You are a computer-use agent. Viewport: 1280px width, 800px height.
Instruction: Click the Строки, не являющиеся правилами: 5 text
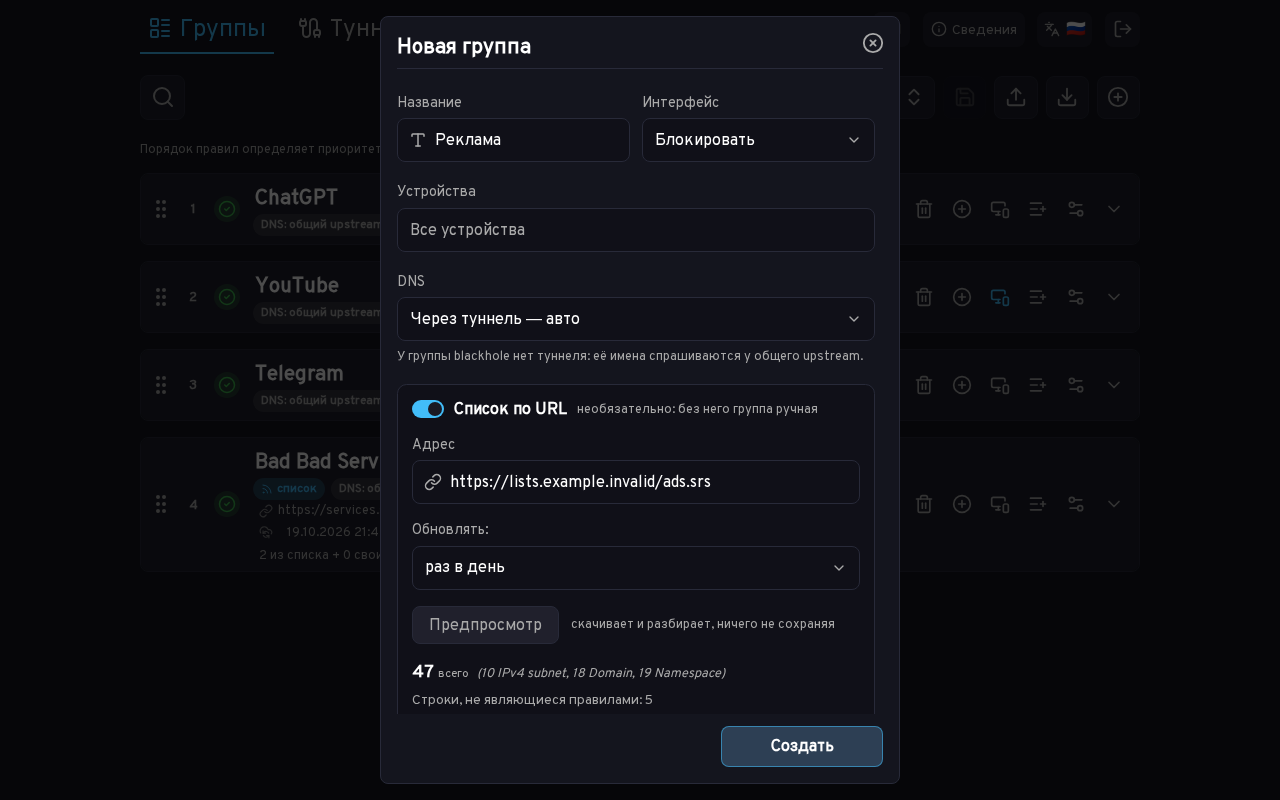click(532, 700)
